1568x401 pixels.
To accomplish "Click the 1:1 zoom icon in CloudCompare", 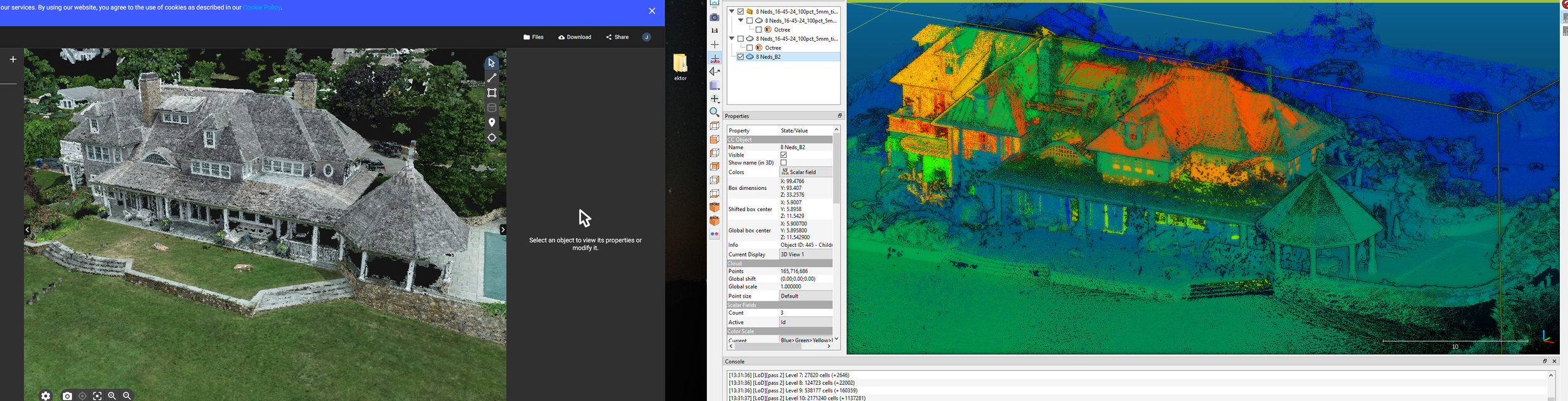I will coord(714,31).
